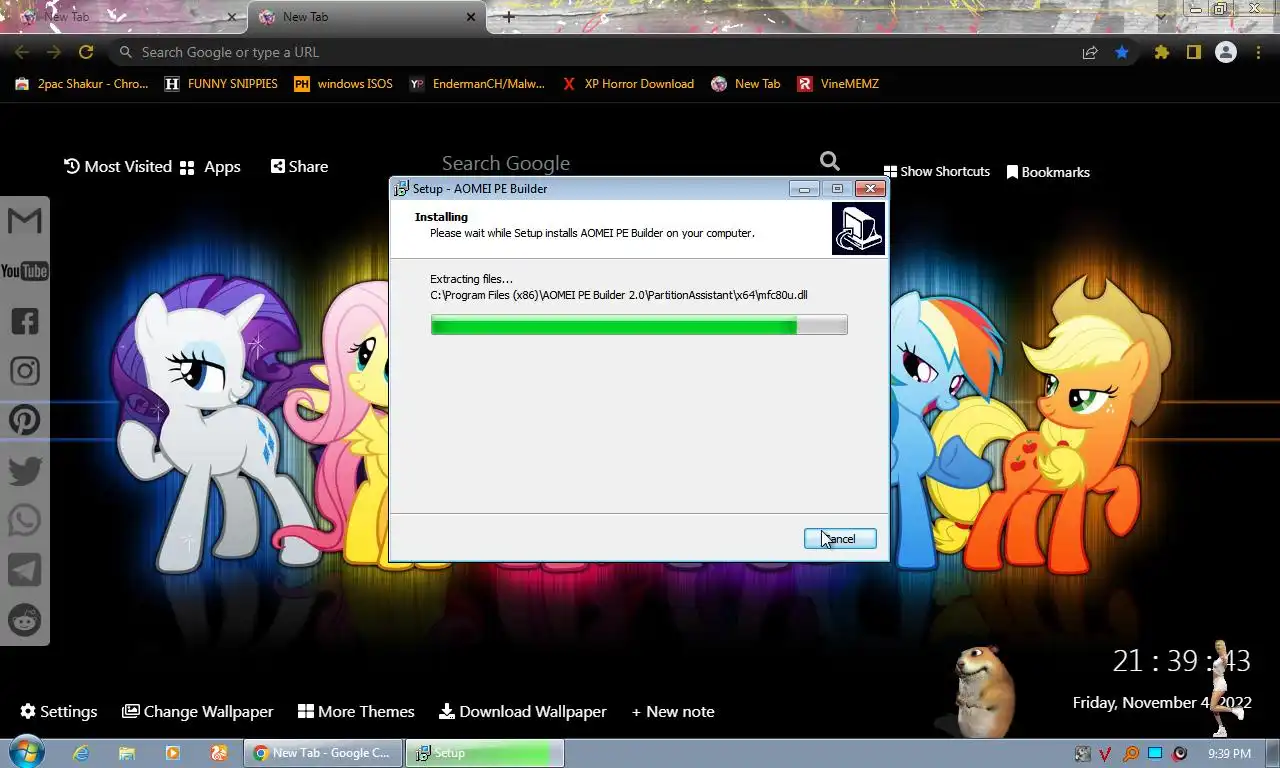Click the magnifier search icon on page
This screenshot has height=768, width=1280.
pos(829,161)
